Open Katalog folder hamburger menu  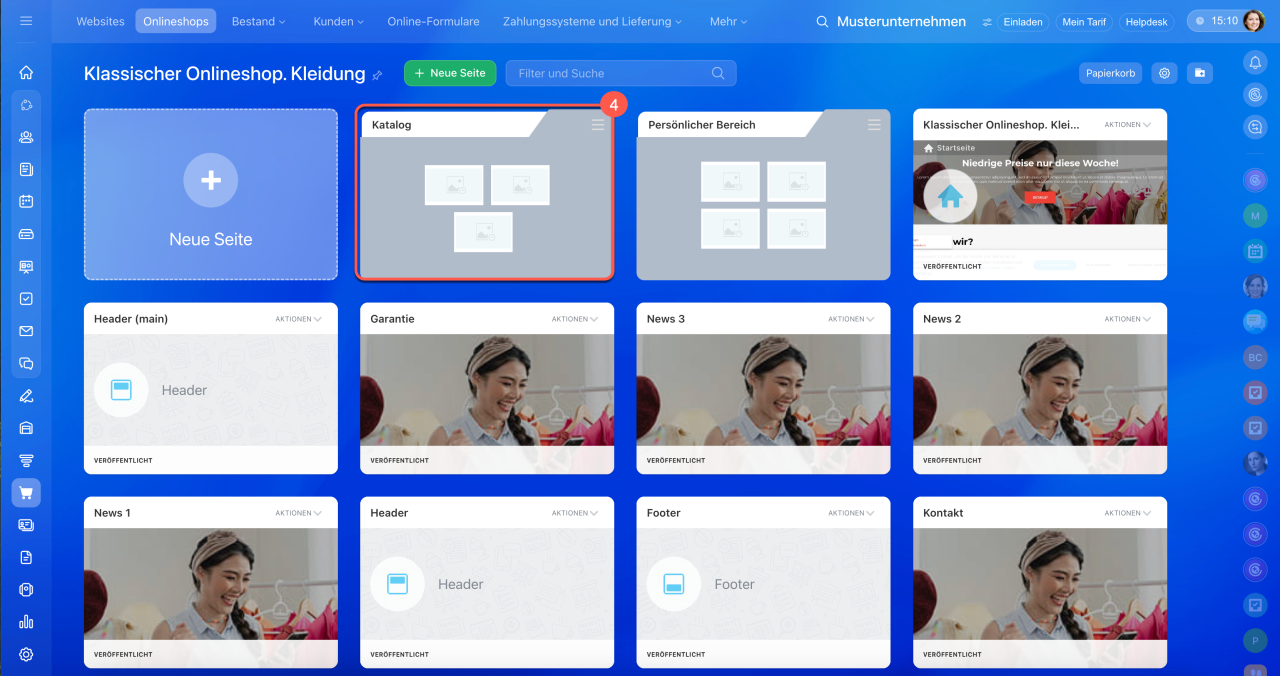click(x=598, y=124)
